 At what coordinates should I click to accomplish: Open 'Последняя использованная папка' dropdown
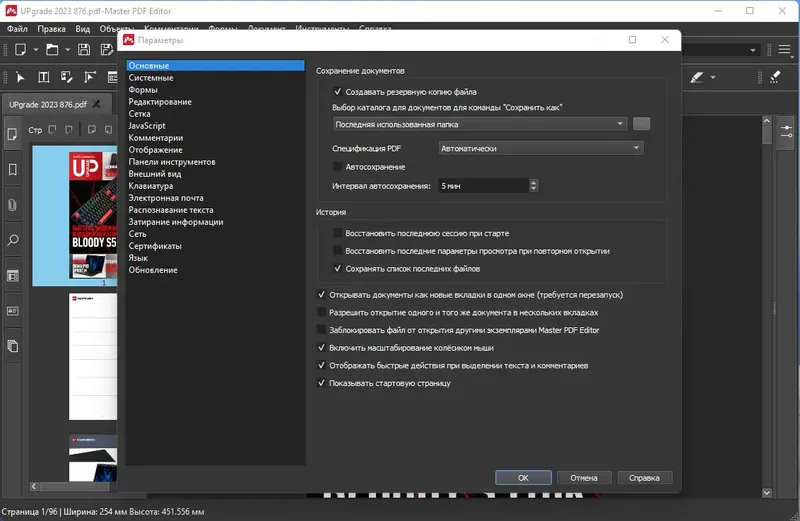click(480, 124)
